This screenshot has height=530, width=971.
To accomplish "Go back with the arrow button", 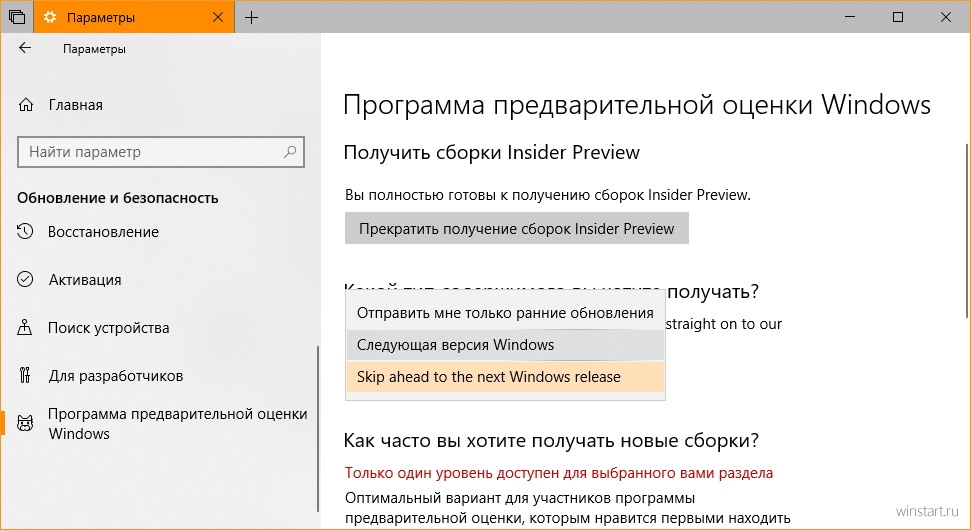I will pos(25,48).
